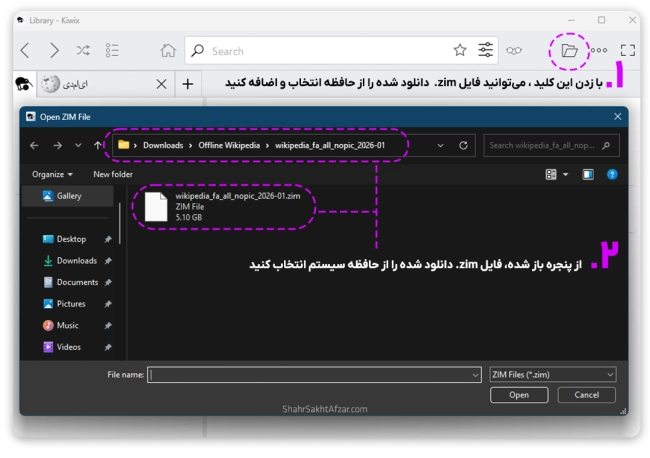This screenshot has width=650, height=458.
Task: Unpin Documents using its pin icon
Action: [108, 282]
